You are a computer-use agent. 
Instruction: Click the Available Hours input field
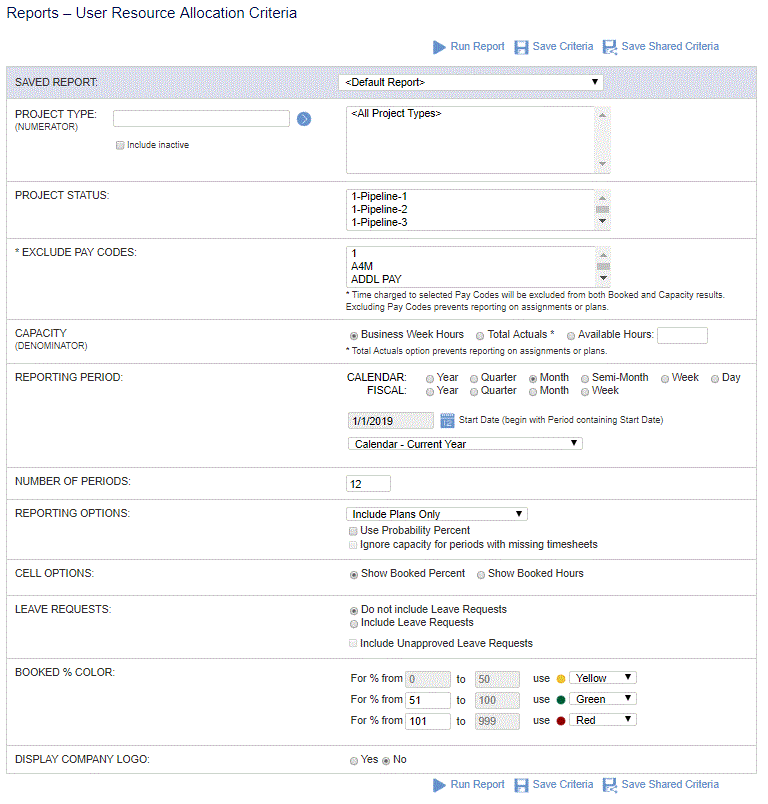click(682, 335)
